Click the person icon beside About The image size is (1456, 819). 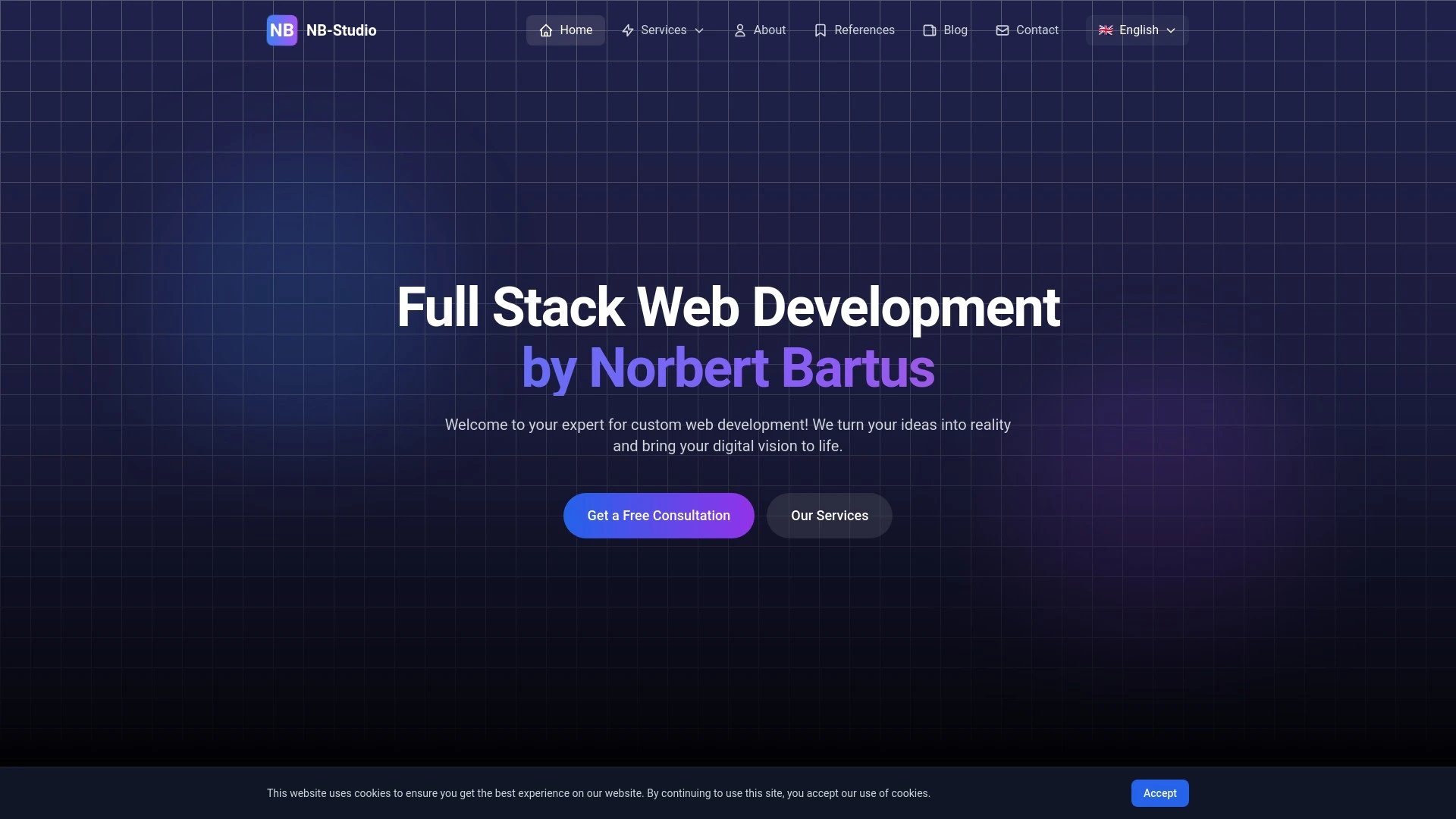pos(740,30)
